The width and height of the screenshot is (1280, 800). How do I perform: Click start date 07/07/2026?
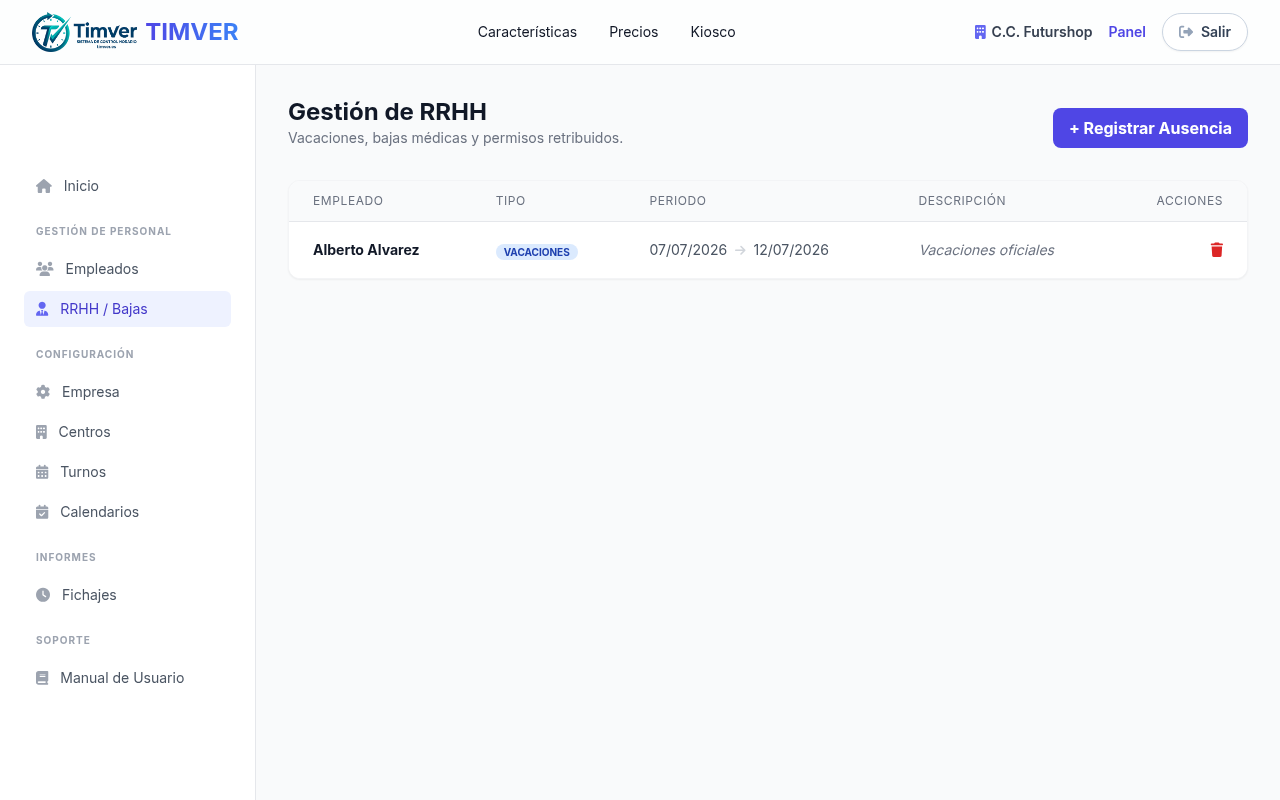688,250
